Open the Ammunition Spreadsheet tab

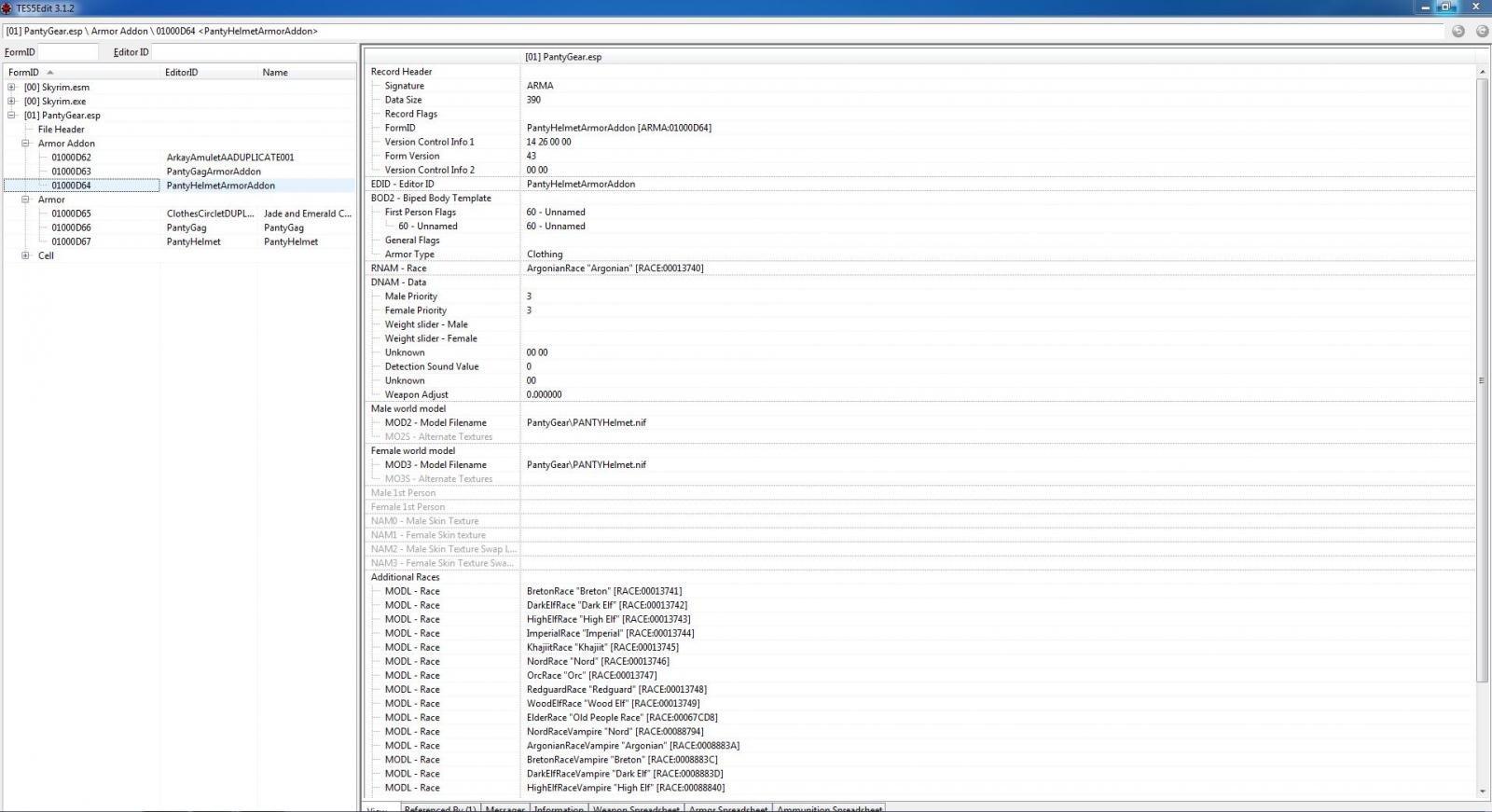(829, 807)
